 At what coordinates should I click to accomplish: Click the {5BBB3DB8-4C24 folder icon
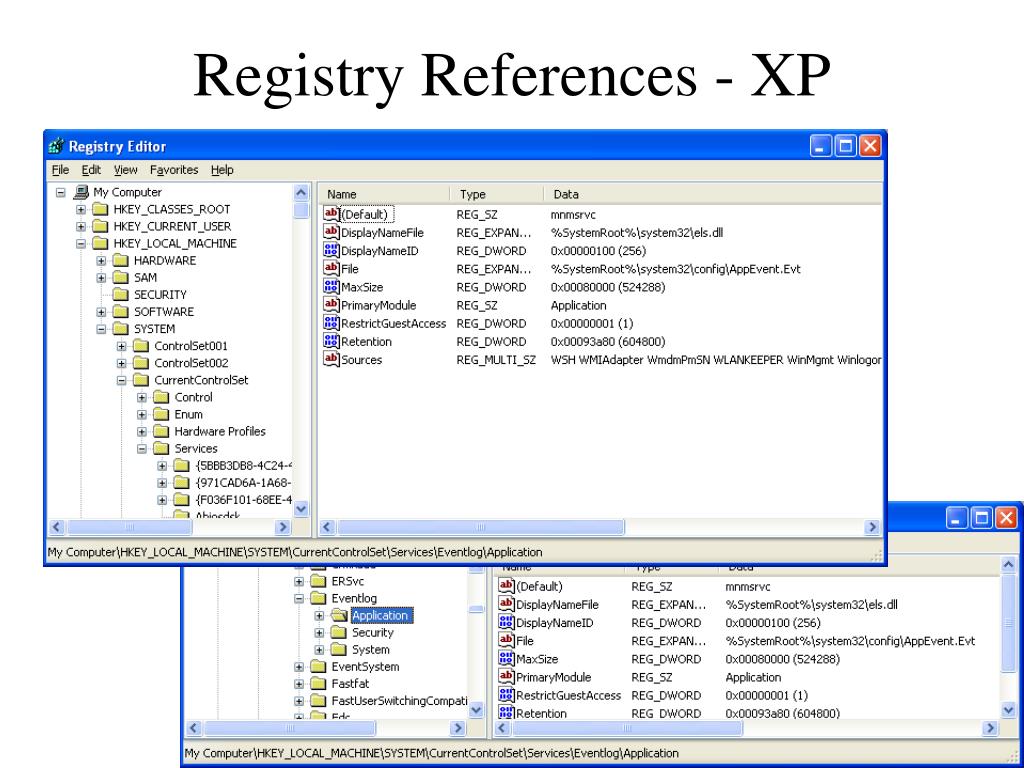182,466
